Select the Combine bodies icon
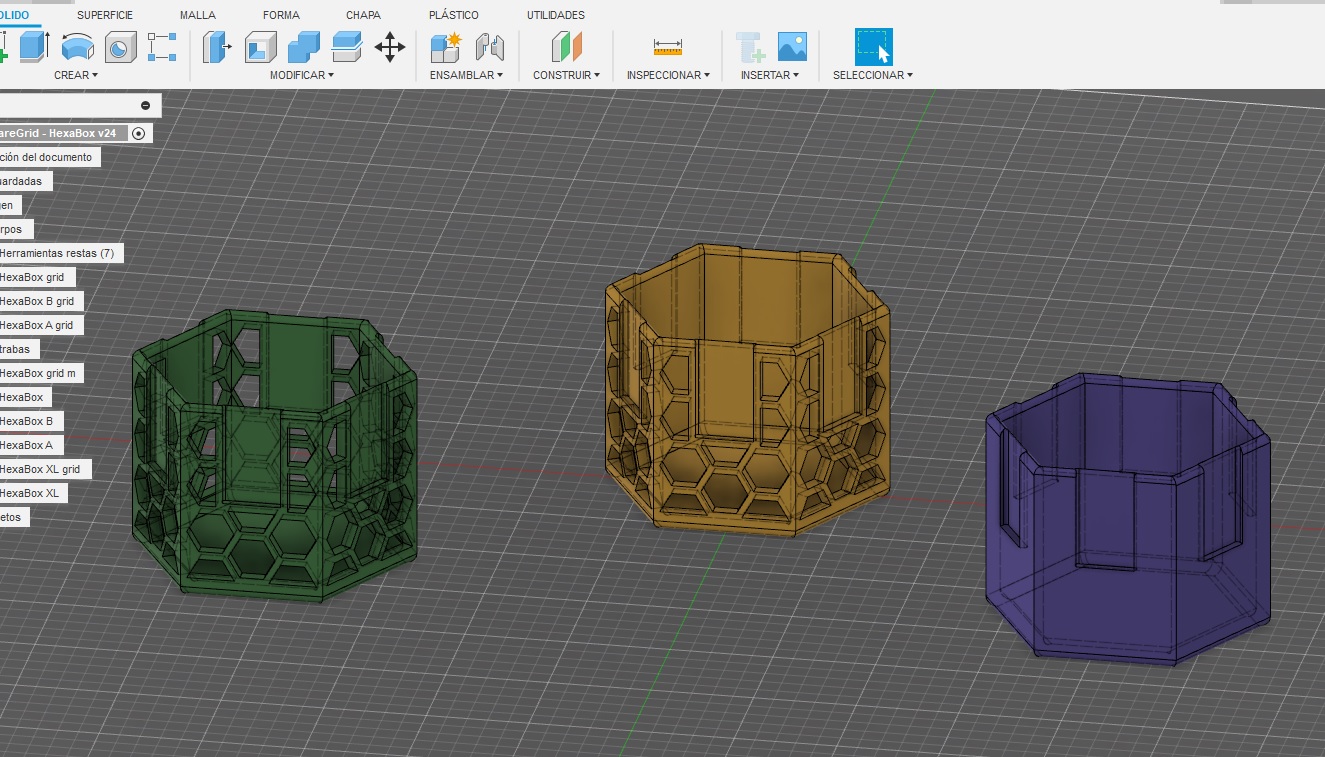The image size is (1325, 757). click(304, 47)
